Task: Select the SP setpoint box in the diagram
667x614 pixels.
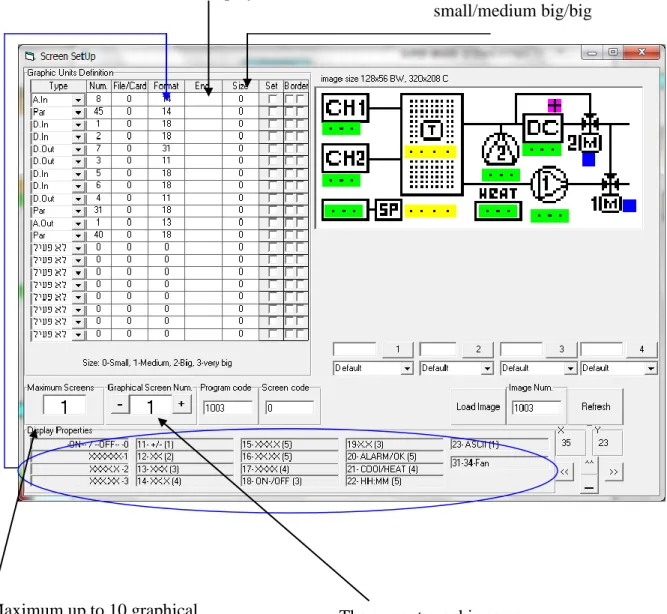Action: tap(388, 210)
